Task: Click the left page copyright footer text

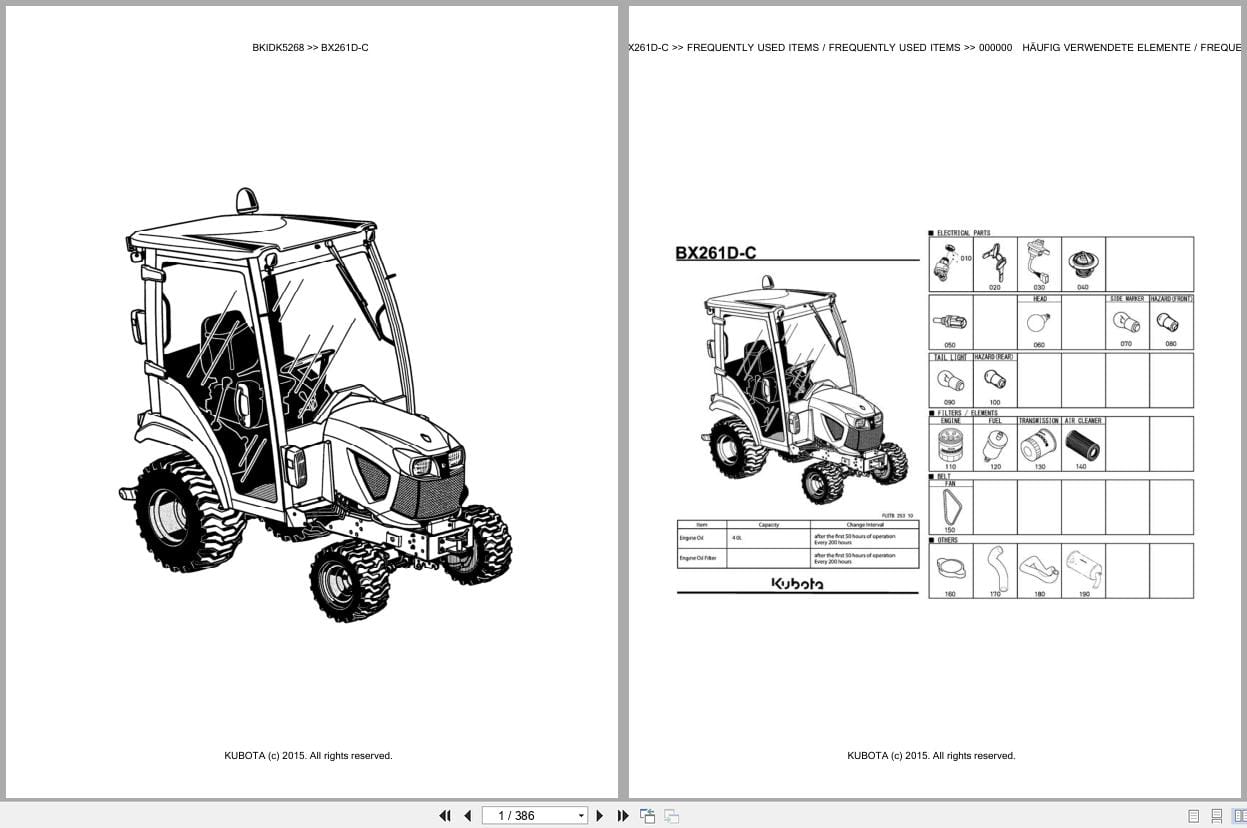Action: click(308, 756)
